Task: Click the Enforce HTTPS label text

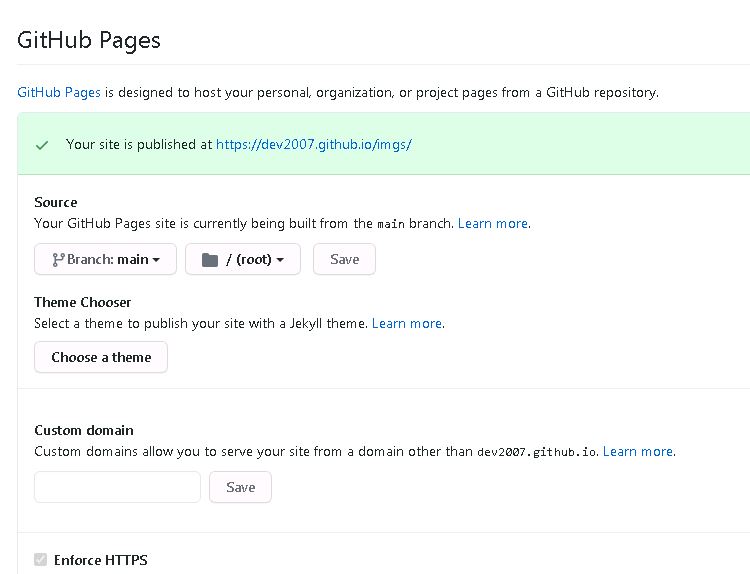Action: point(100,560)
